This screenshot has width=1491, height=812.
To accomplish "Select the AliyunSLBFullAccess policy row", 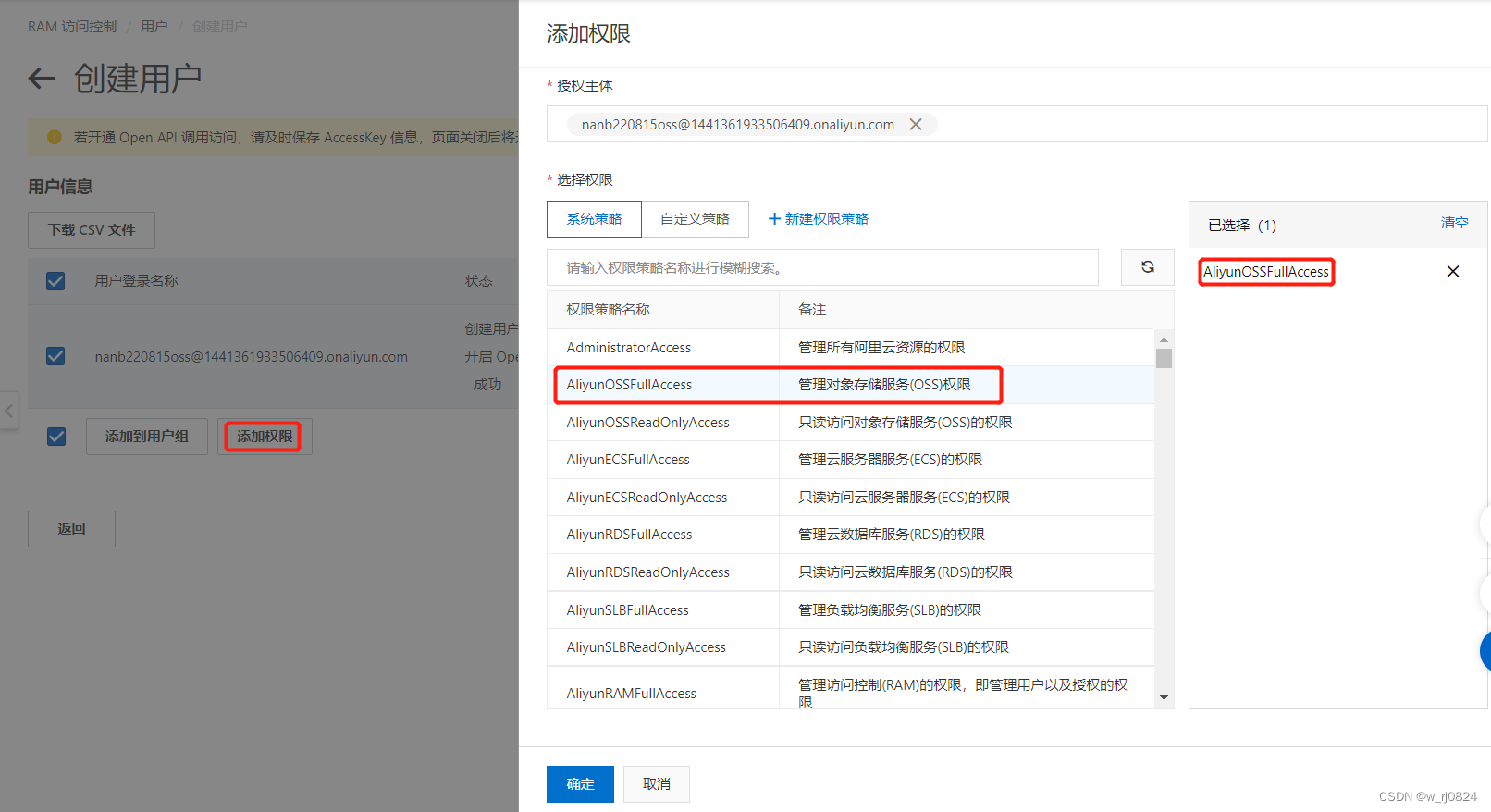I will click(x=851, y=610).
